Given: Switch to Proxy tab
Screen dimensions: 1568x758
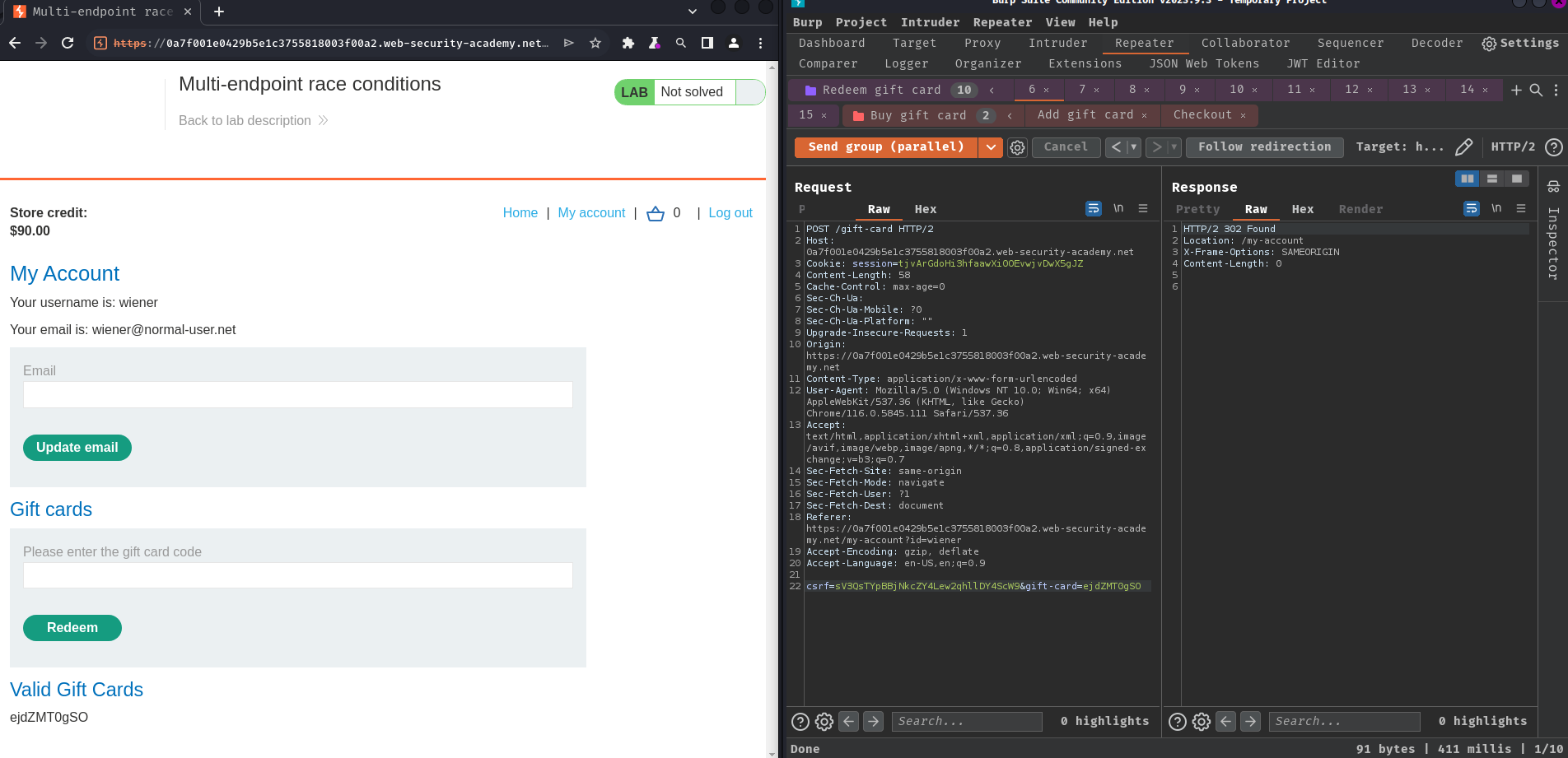Looking at the screenshot, I should (x=982, y=43).
